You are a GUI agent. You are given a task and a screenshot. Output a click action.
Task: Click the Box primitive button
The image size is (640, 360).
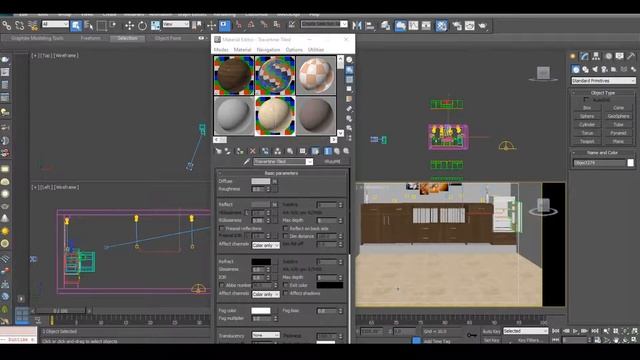[587, 108]
